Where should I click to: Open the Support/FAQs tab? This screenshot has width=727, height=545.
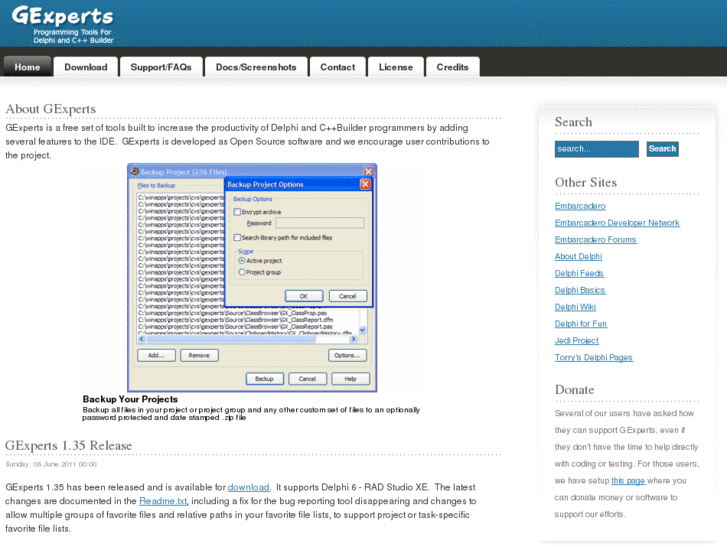tap(161, 67)
